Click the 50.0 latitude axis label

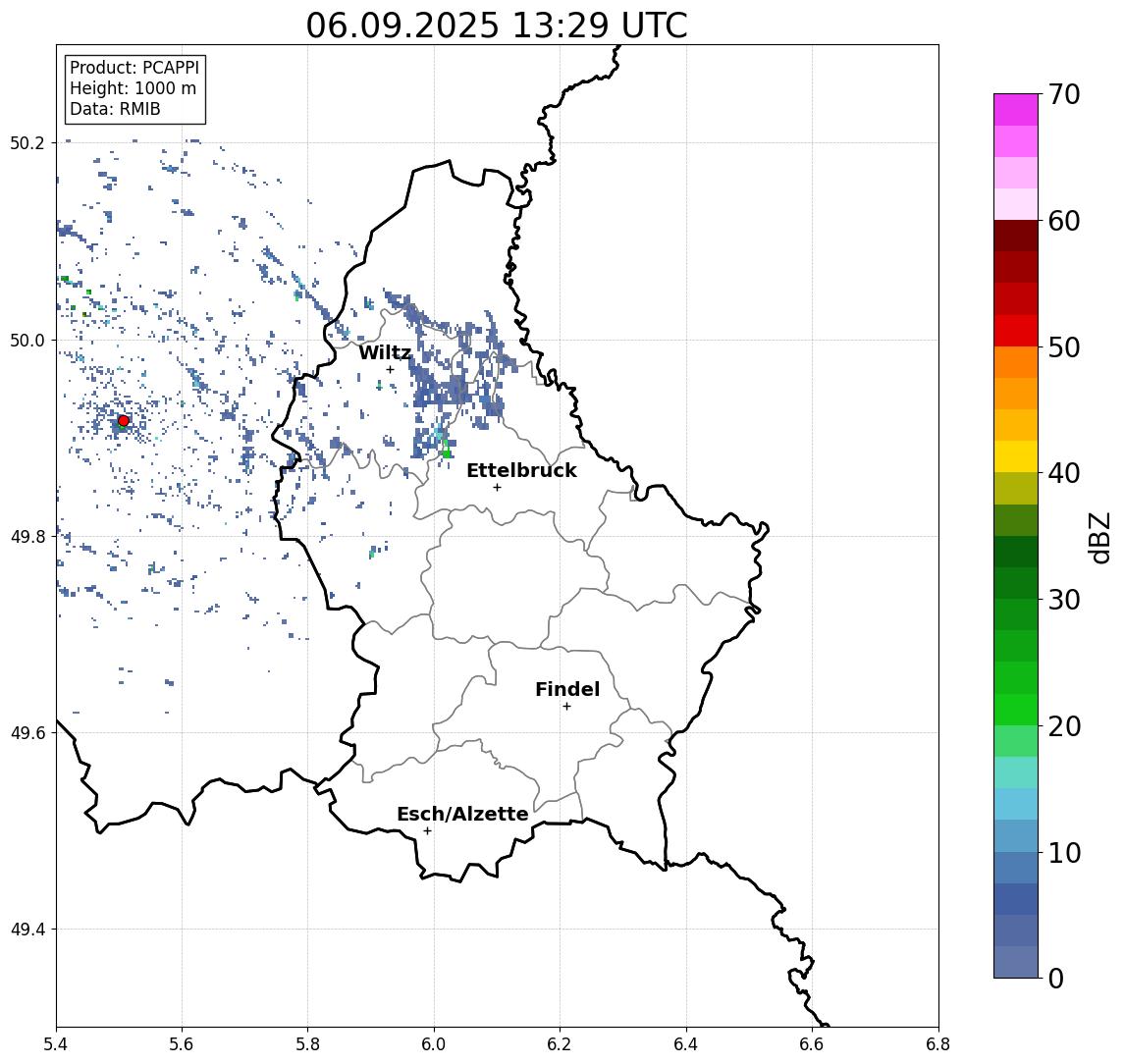27,340
